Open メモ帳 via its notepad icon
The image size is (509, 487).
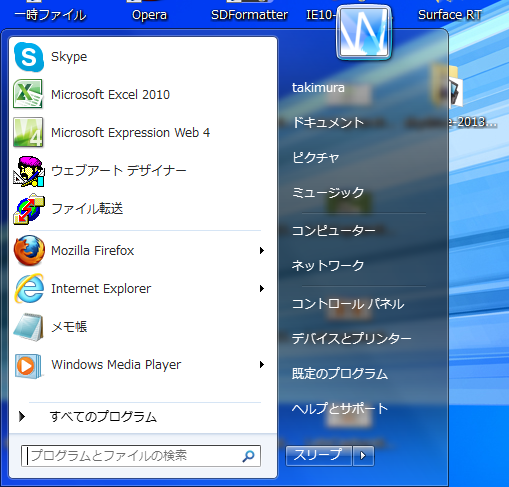[x=28, y=327]
